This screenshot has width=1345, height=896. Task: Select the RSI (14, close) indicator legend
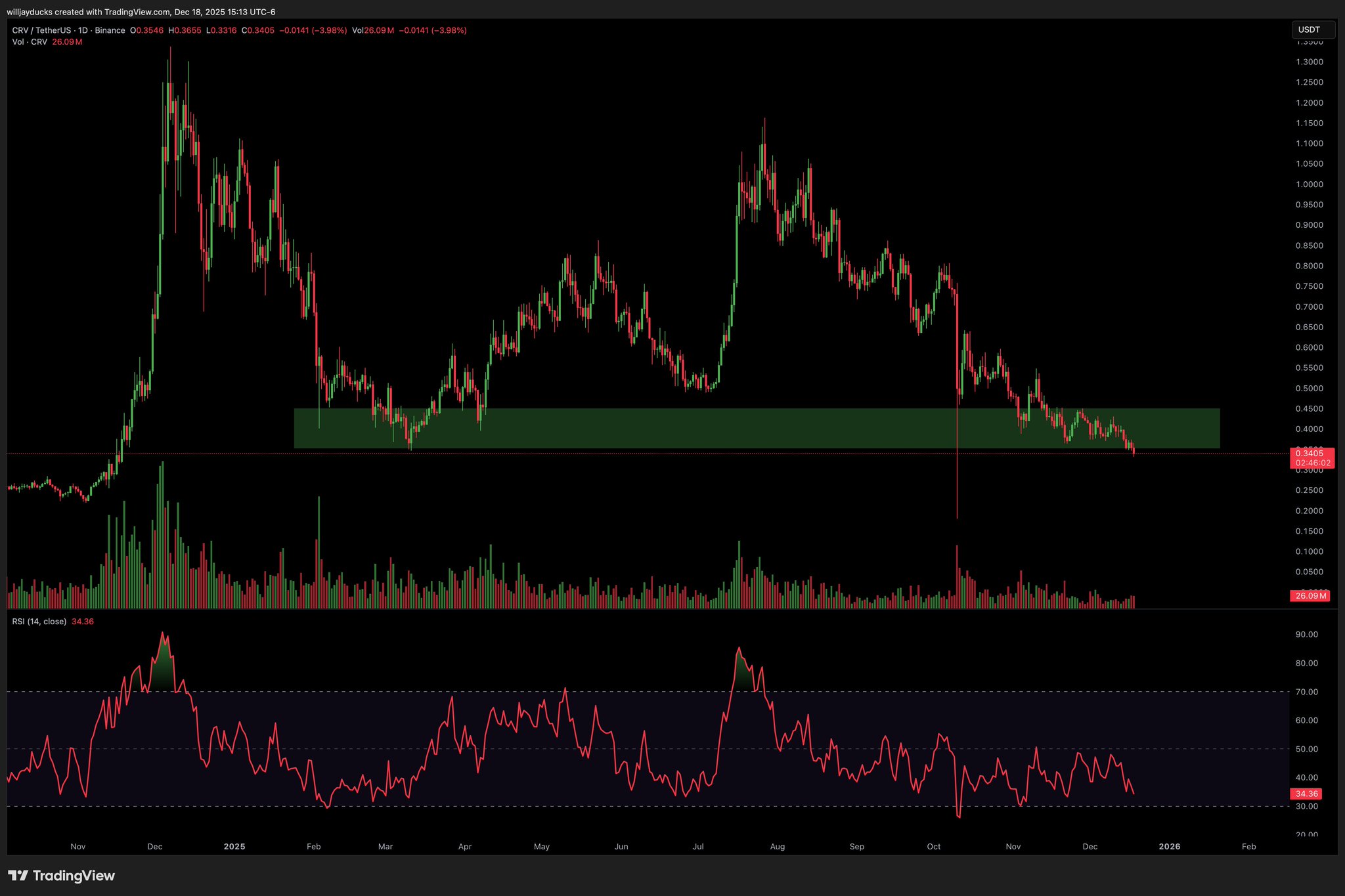click(39, 621)
